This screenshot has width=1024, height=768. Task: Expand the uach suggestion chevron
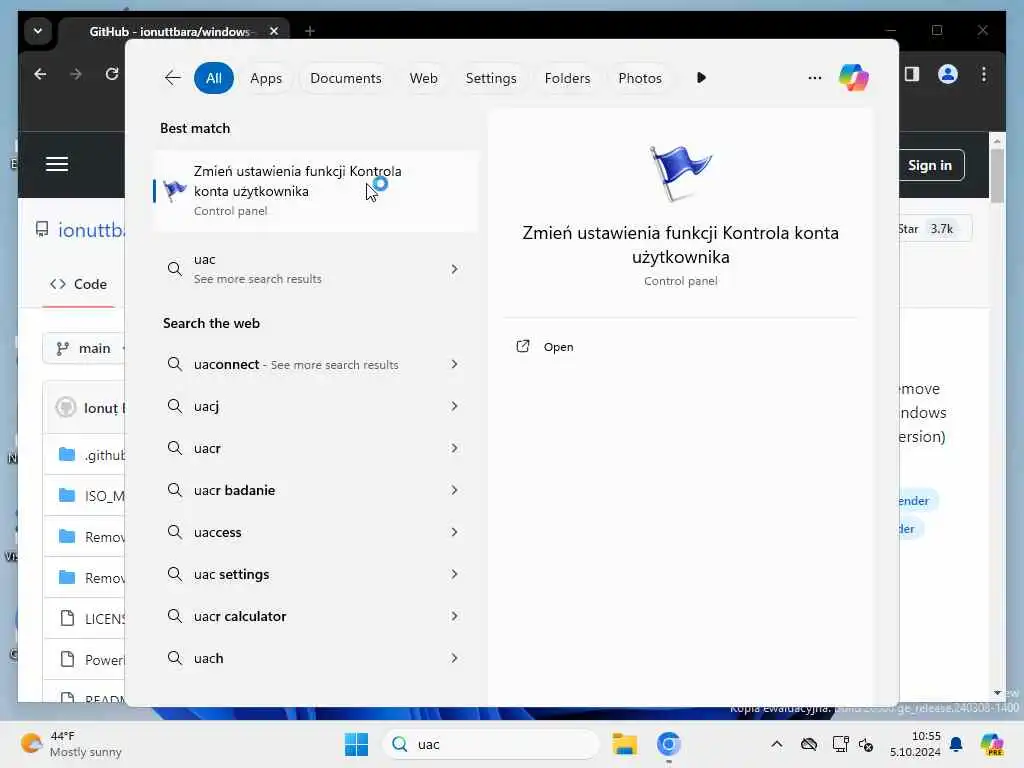click(x=454, y=658)
